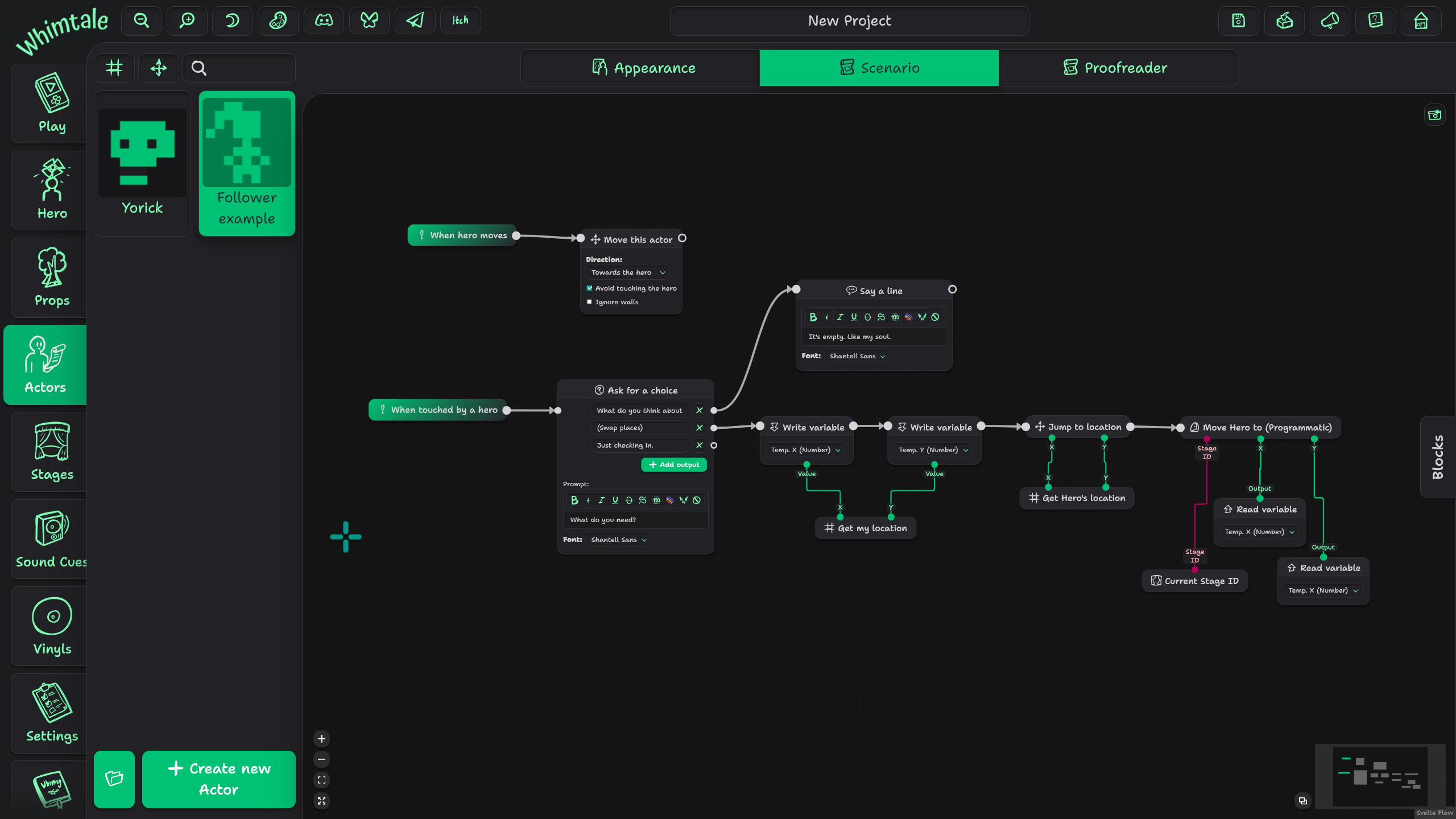
Task: Click the Itch toolbar button
Action: [460, 21]
